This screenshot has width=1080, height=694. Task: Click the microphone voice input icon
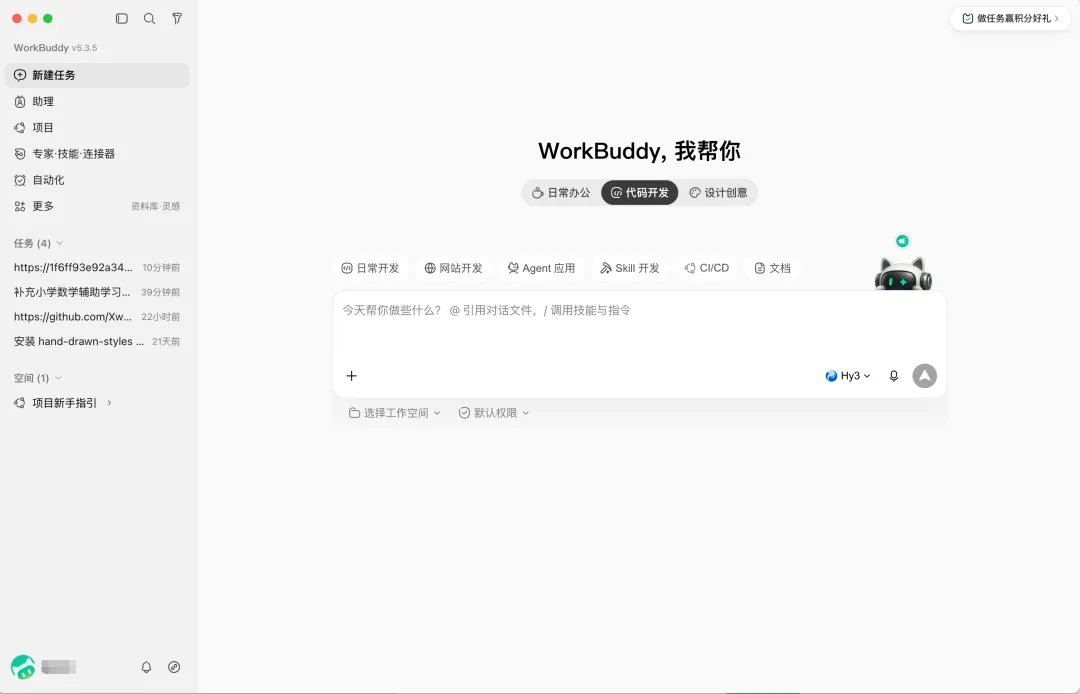click(894, 376)
